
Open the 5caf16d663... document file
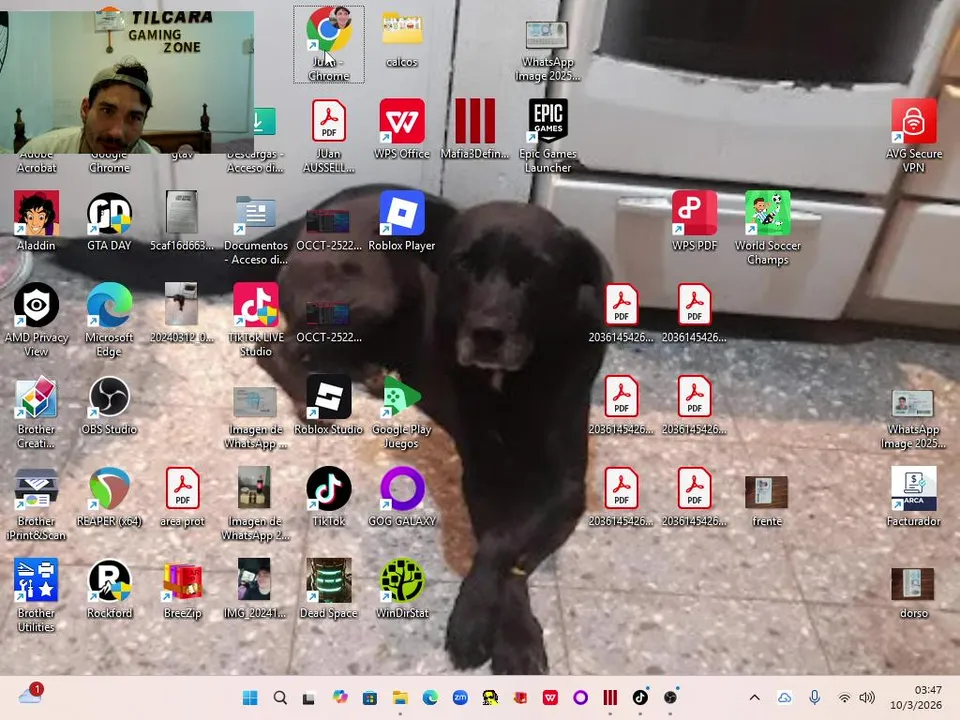tap(182, 220)
